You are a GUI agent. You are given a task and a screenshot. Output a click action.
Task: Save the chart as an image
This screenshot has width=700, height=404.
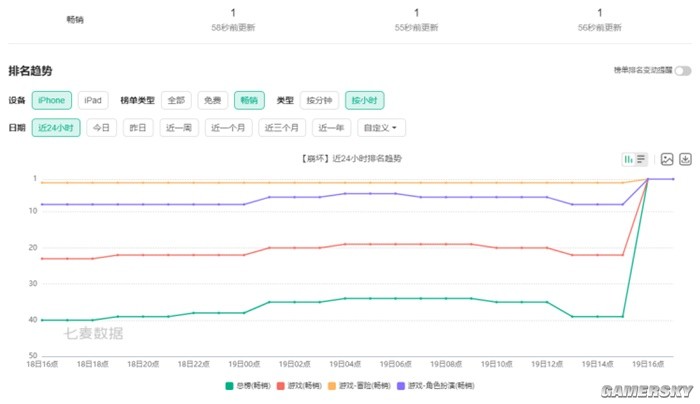[x=666, y=159]
